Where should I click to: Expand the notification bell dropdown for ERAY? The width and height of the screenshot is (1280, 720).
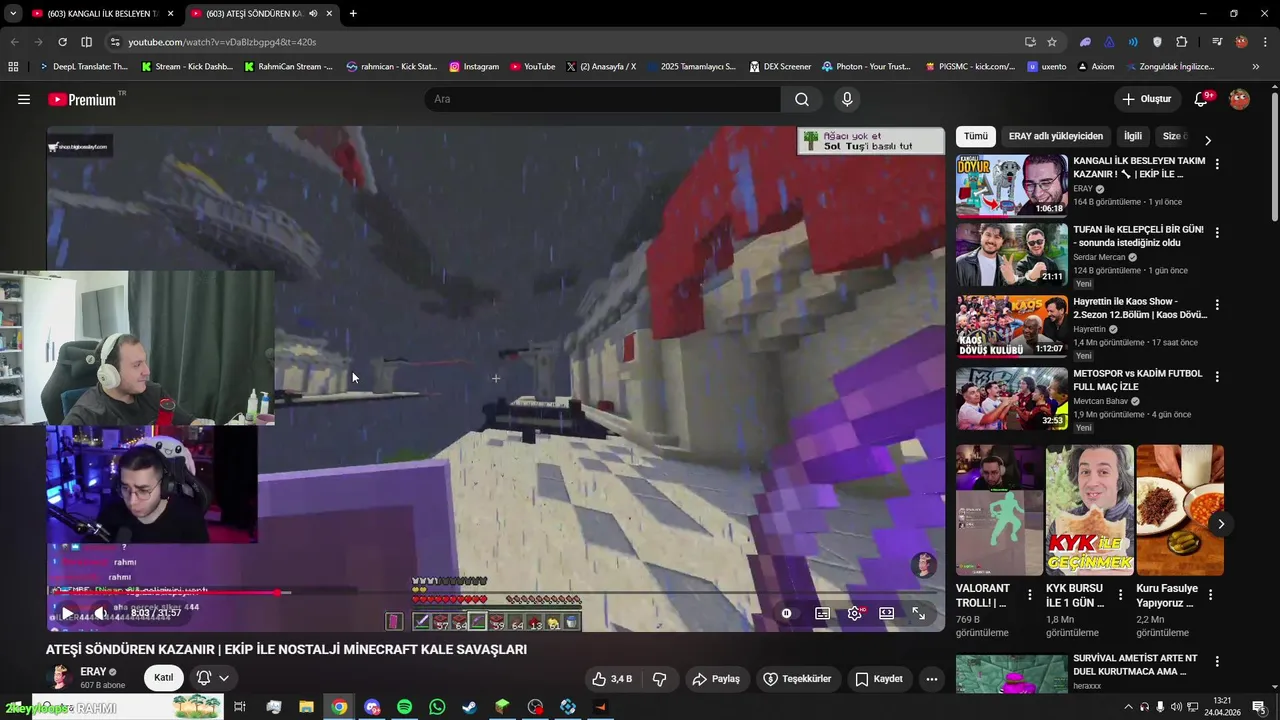[x=213, y=678]
